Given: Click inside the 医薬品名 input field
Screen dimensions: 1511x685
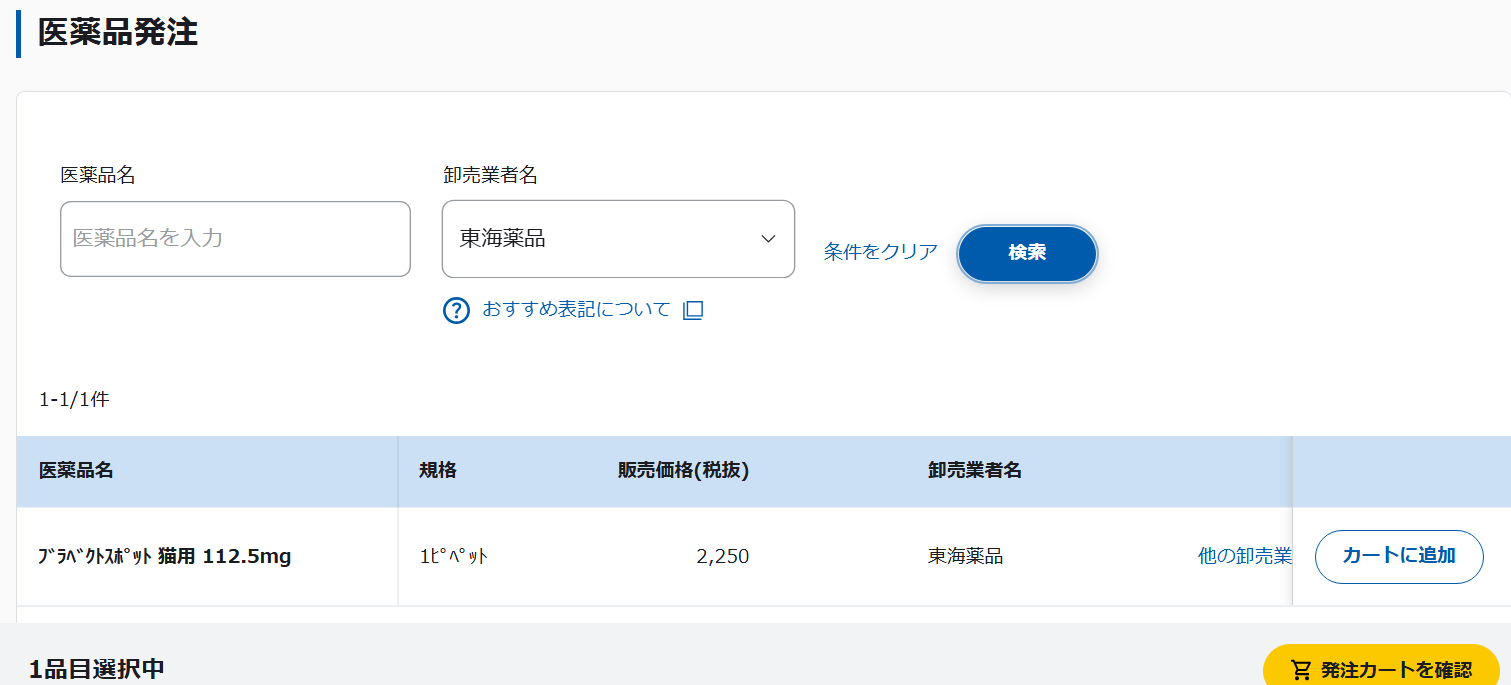Looking at the screenshot, I should pos(234,239).
